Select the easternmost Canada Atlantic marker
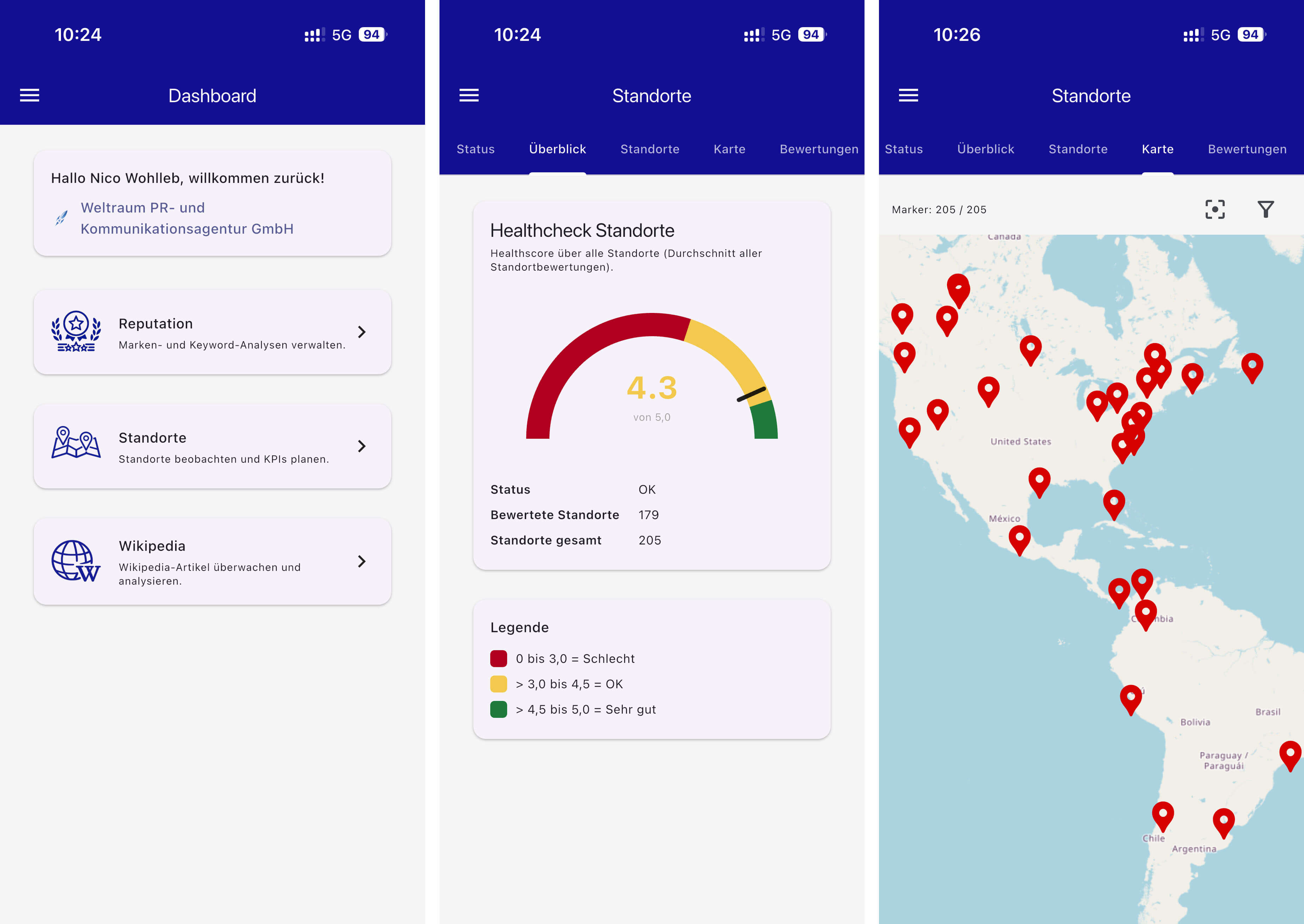 click(1251, 368)
